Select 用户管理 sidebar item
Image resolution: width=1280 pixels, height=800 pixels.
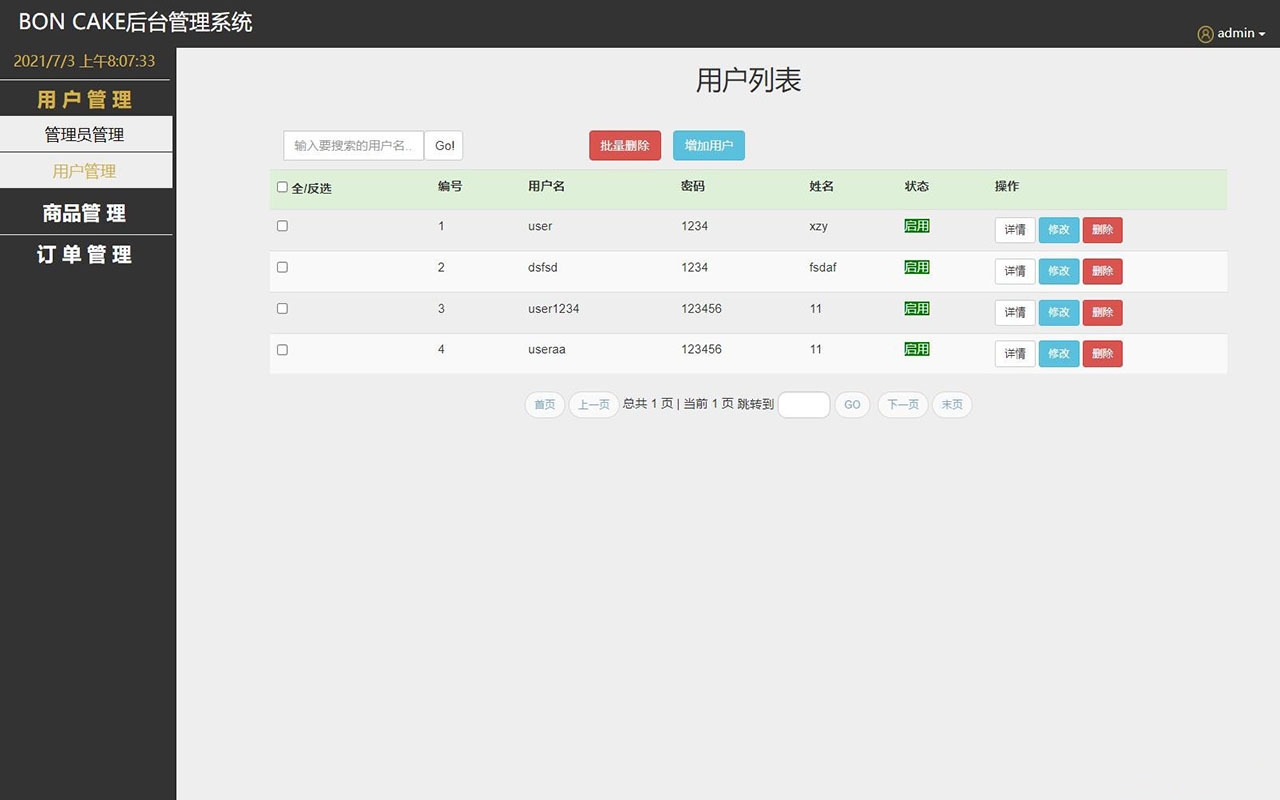click(x=85, y=171)
